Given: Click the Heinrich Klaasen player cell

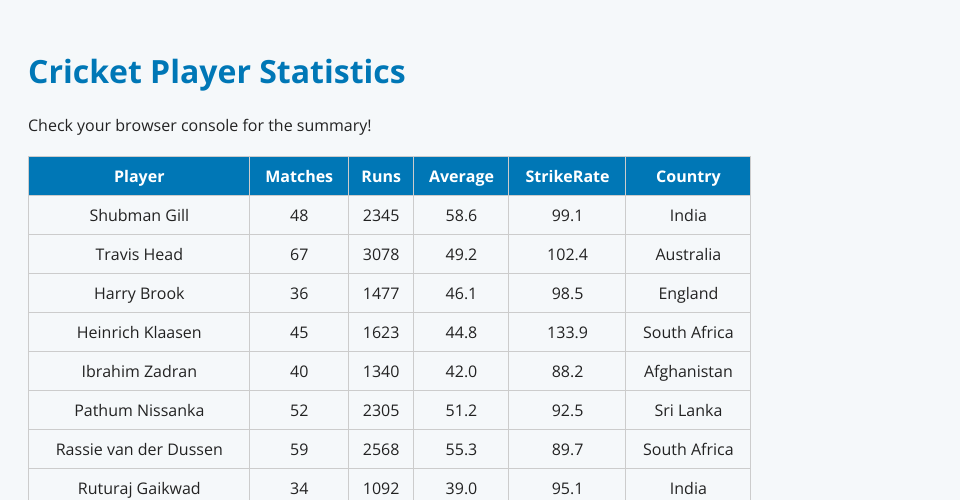Looking at the screenshot, I should (139, 332).
